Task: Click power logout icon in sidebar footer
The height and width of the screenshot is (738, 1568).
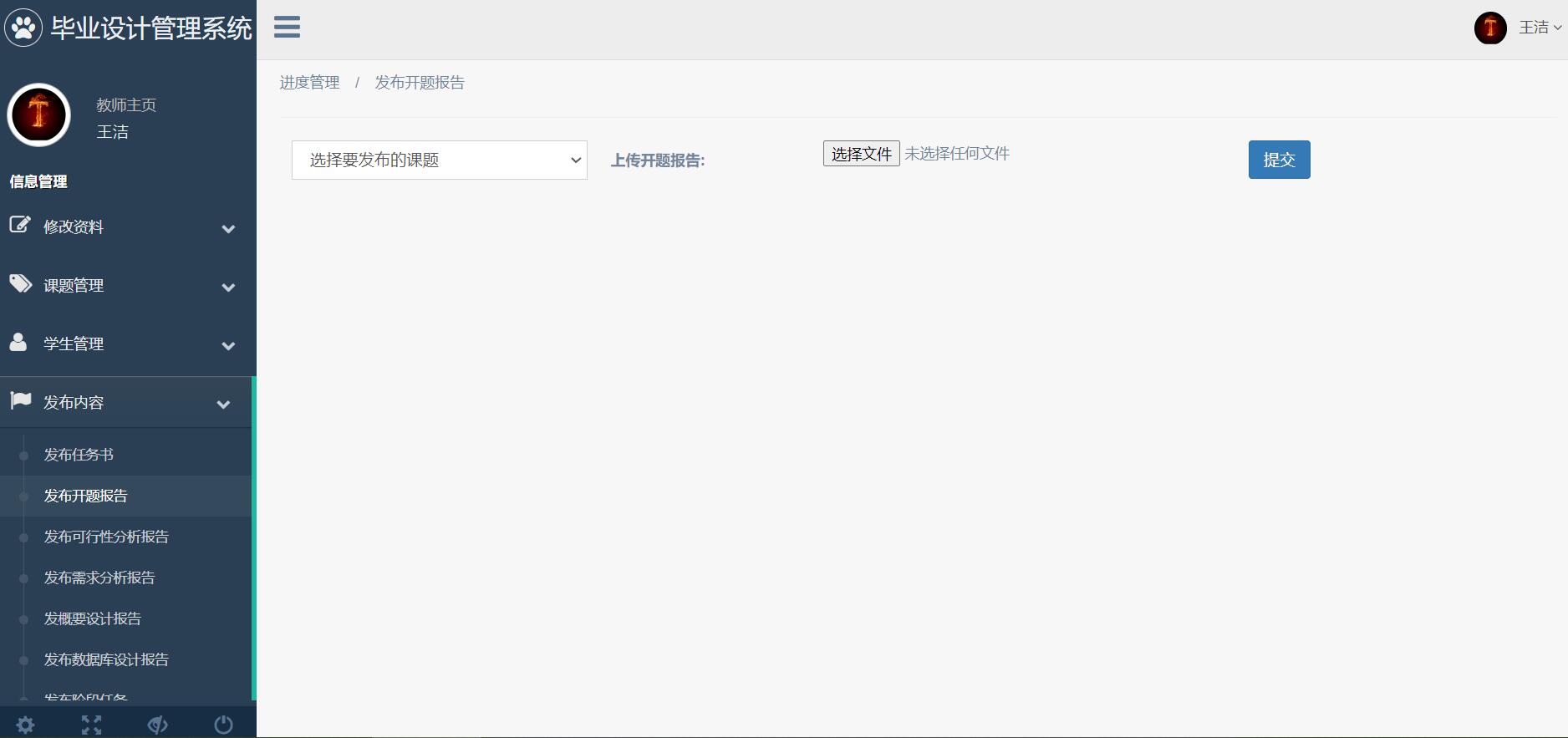Action: pos(223,725)
